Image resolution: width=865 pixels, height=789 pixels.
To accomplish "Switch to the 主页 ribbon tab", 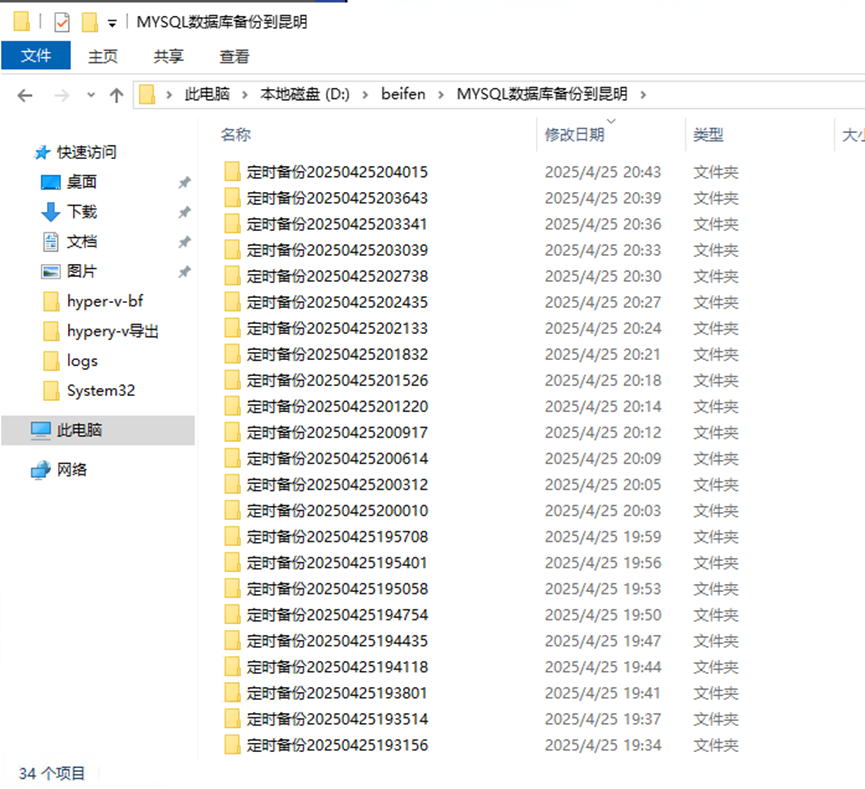I will click(x=103, y=56).
